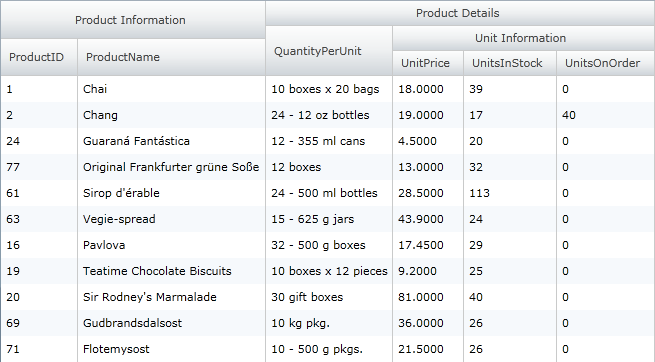
Task: Click the '15 - 625 g jars' cell
Action: point(329,219)
